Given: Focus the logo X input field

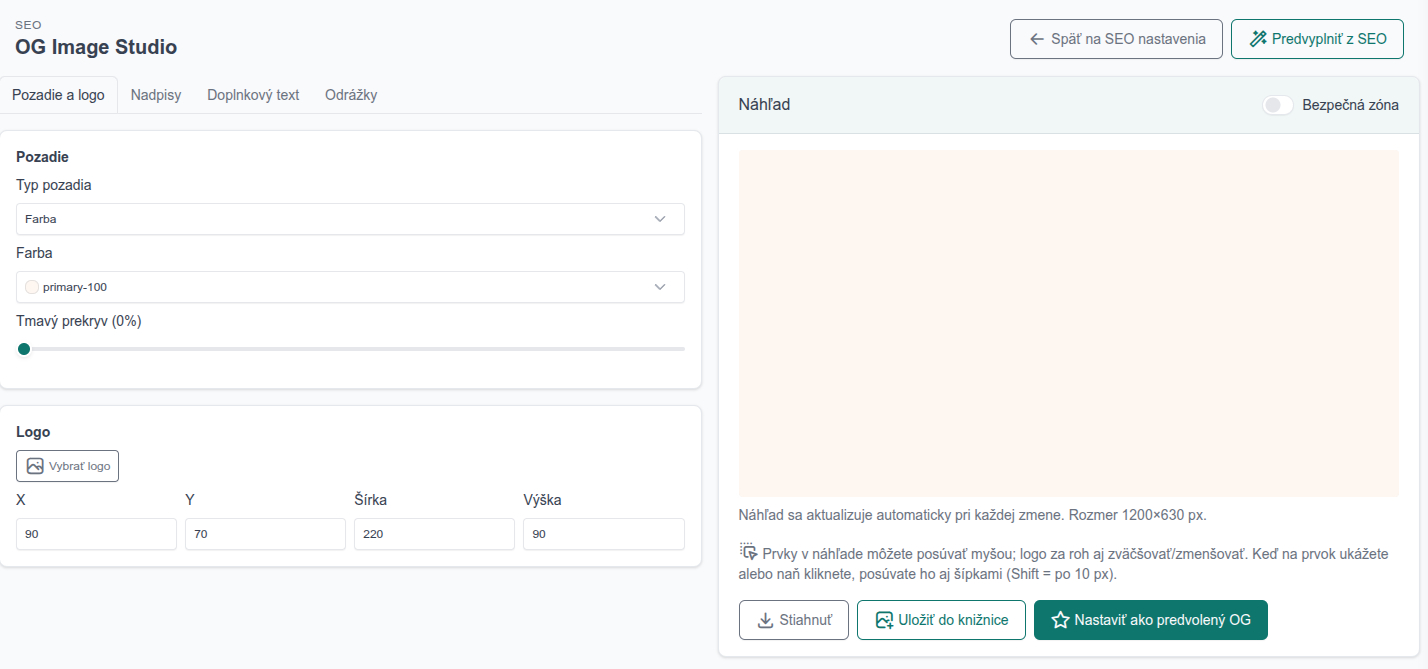Looking at the screenshot, I should tap(96, 534).
